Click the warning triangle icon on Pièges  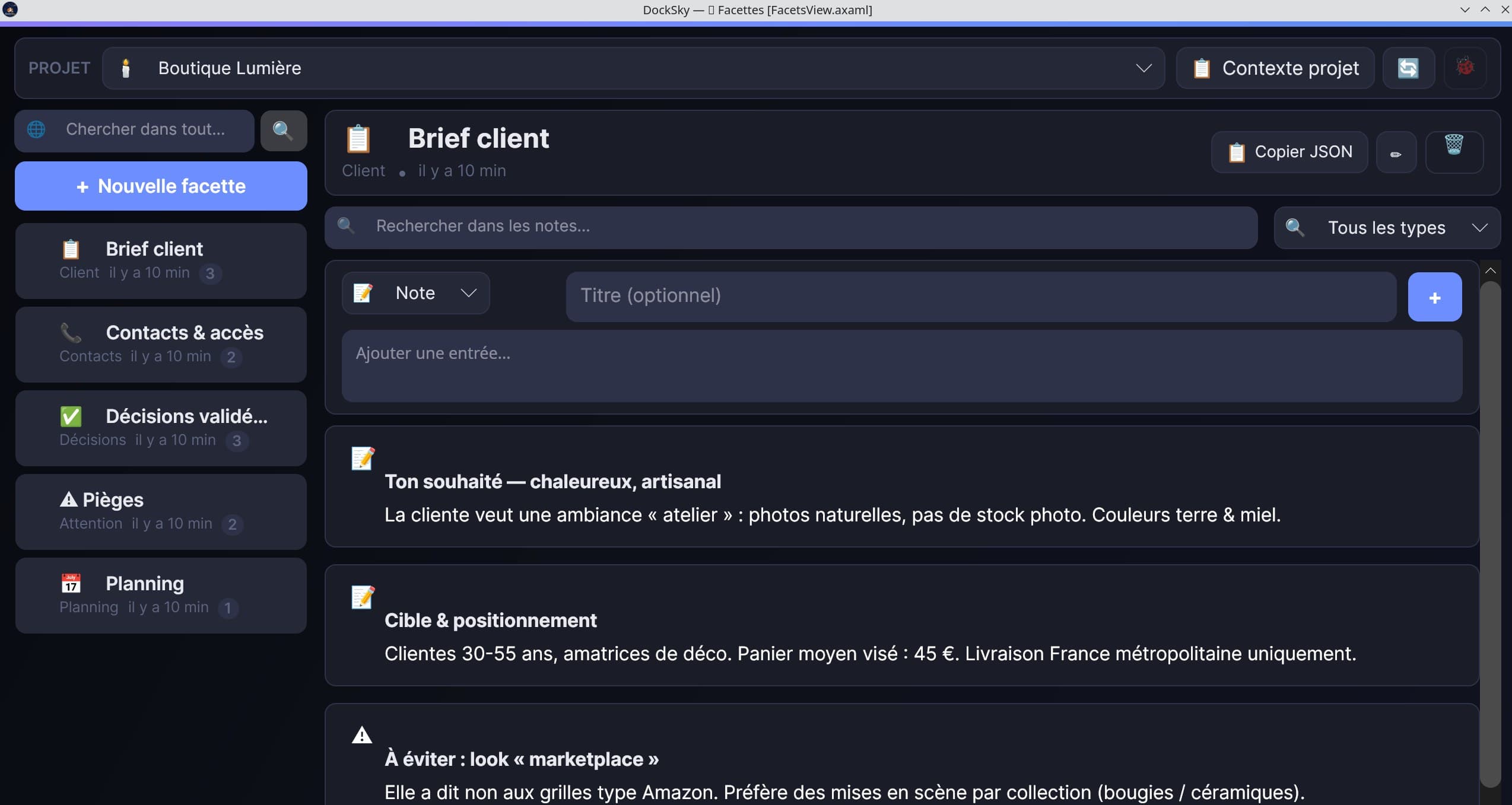pos(69,499)
